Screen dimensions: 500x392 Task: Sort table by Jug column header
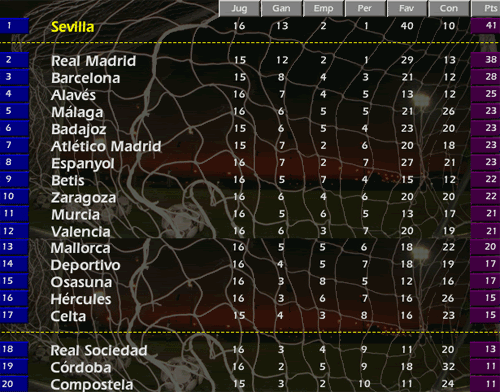point(239,8)
